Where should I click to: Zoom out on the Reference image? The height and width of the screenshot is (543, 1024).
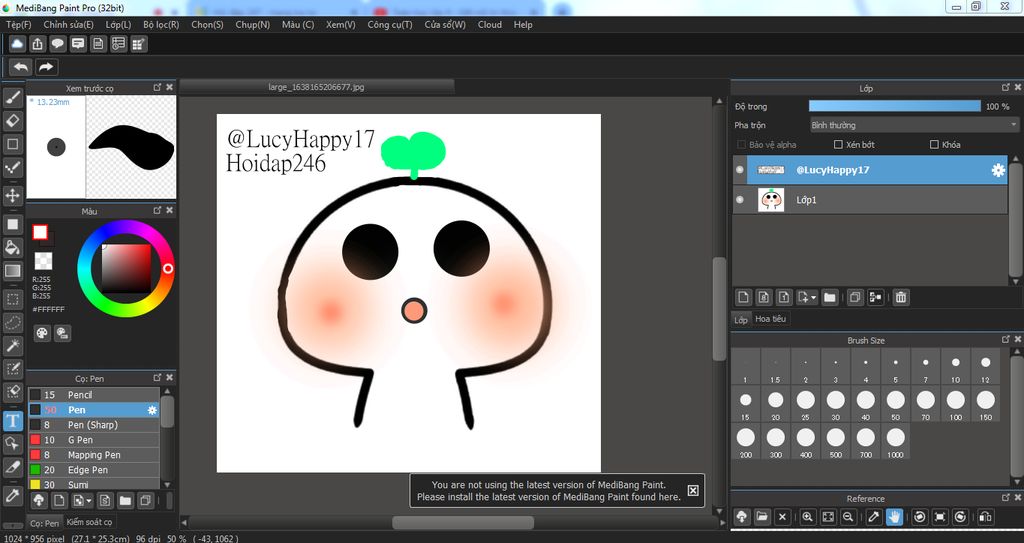[x=848, y=517]
